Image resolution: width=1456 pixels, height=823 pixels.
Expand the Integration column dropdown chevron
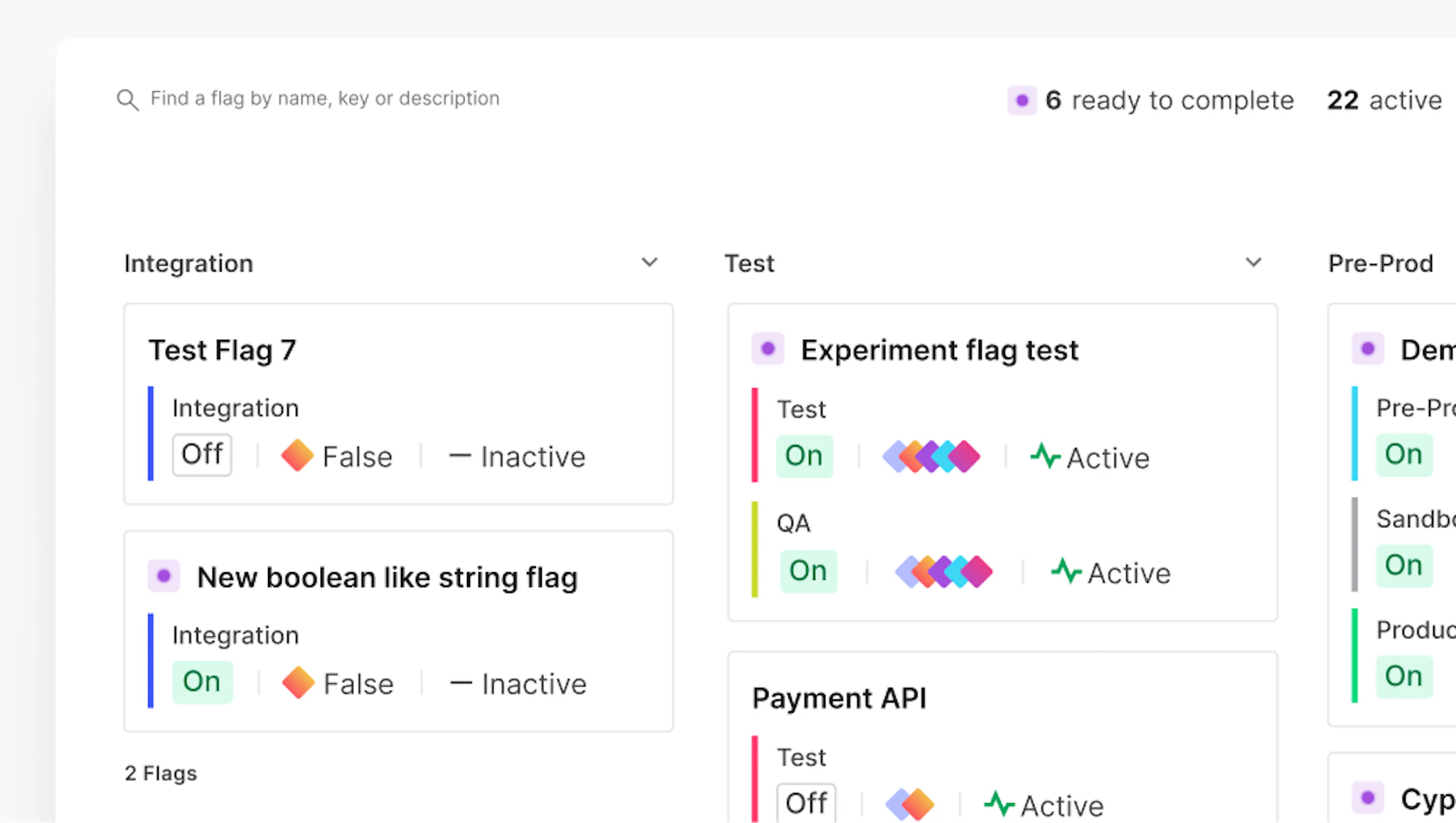click(x=649, y=262)
